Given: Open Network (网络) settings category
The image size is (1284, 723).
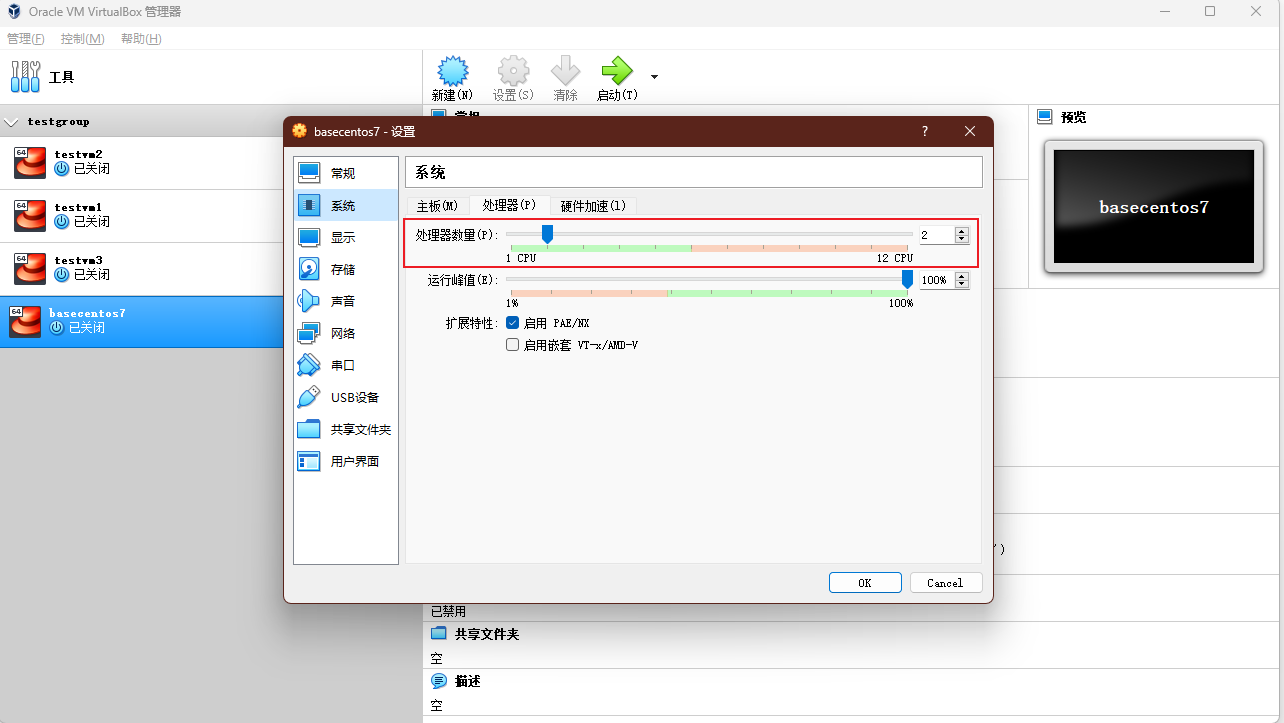Looking at the screenshot, I should click(x=345, y=333).
